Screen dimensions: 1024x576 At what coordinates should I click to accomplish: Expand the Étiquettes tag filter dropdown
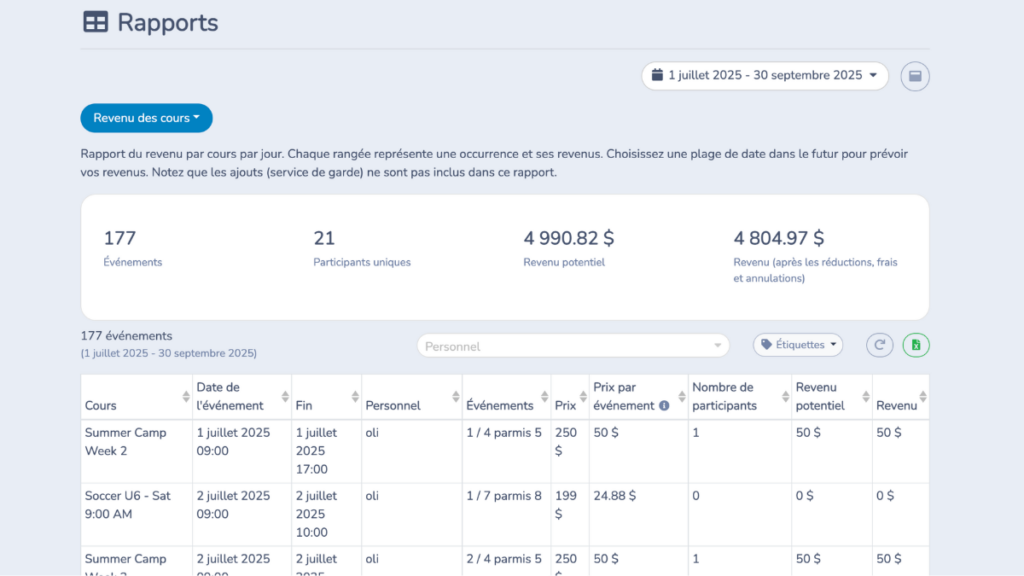click(x=798, y=345)
